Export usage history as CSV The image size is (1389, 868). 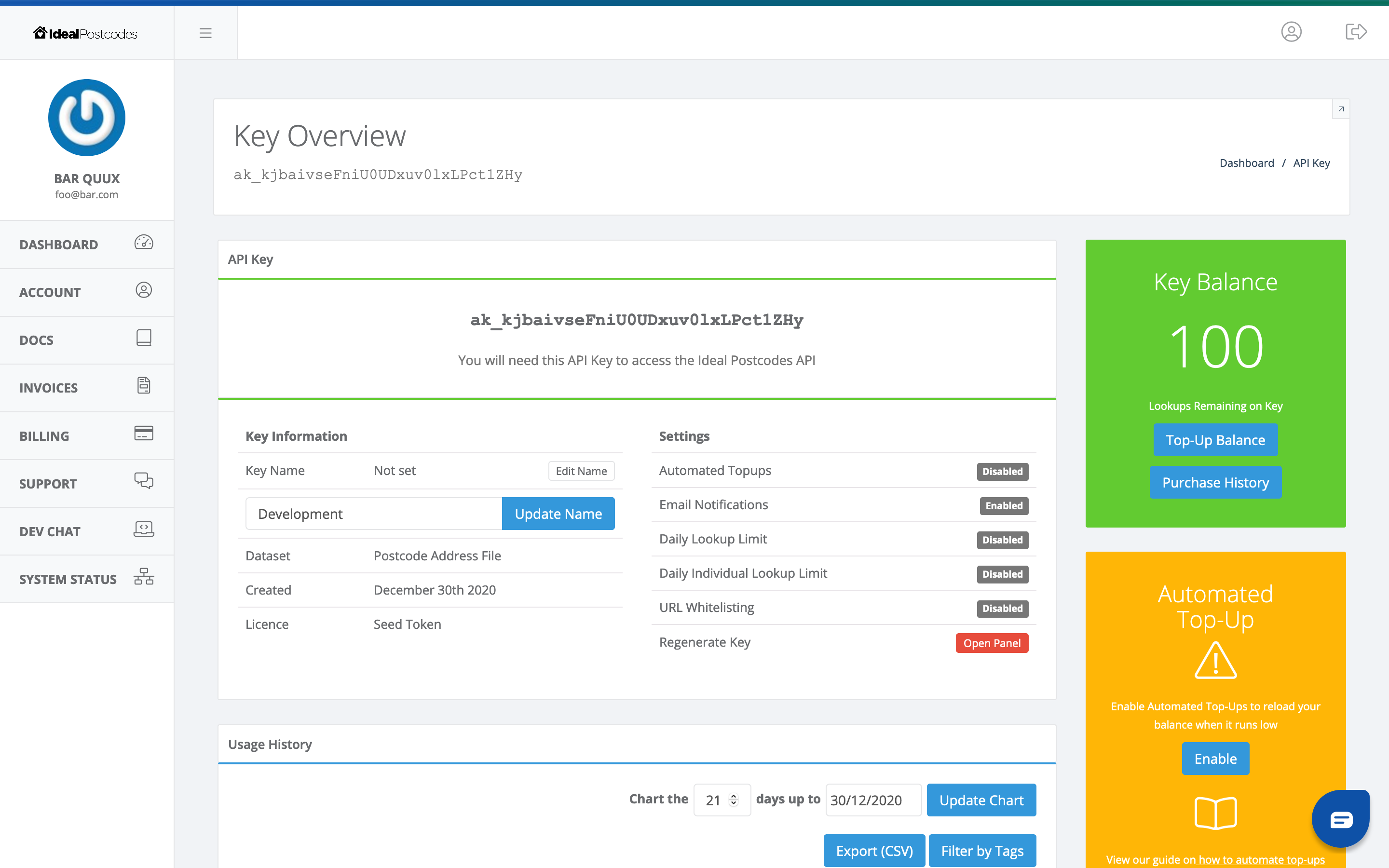(874, 850)
